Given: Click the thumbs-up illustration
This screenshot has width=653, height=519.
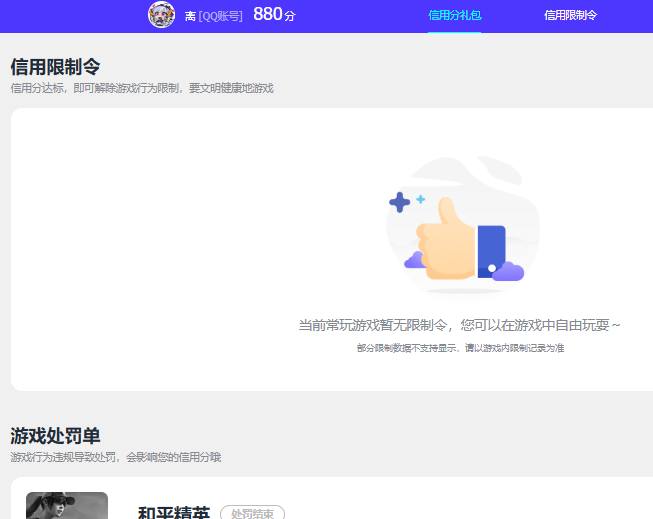Looking at the screenshot, I should (461, 225).
